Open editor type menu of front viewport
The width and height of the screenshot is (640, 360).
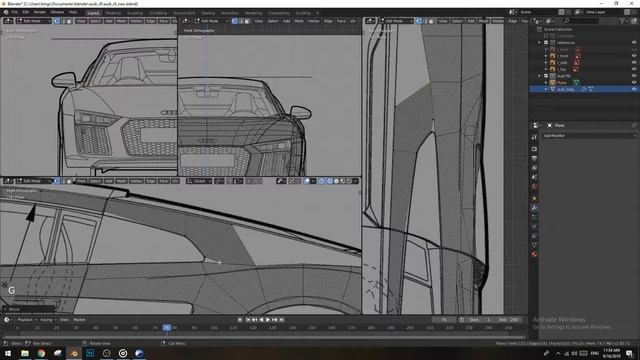[x=186, y=21]
